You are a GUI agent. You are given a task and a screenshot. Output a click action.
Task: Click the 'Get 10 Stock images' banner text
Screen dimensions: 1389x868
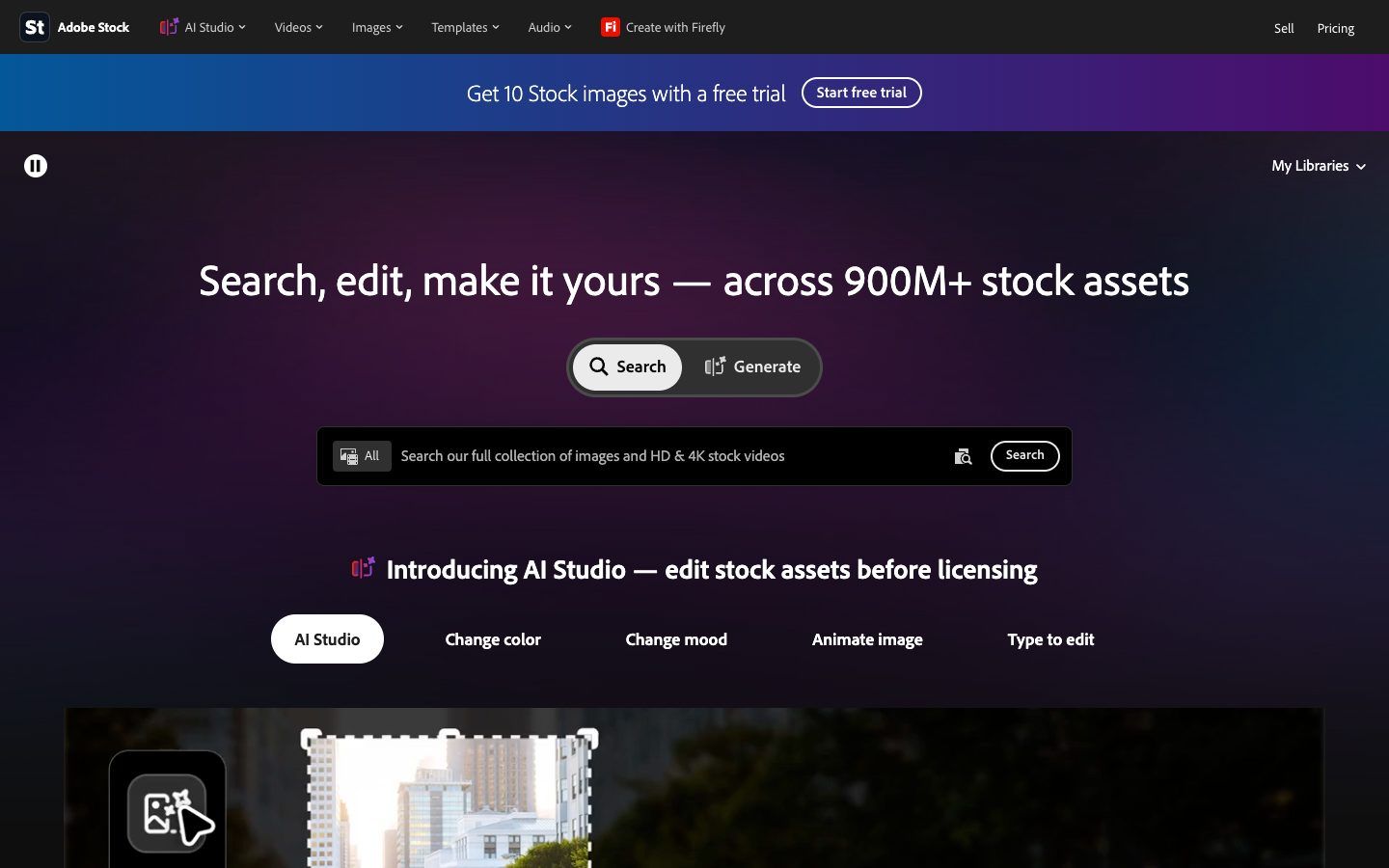click(x=626, y=94)
